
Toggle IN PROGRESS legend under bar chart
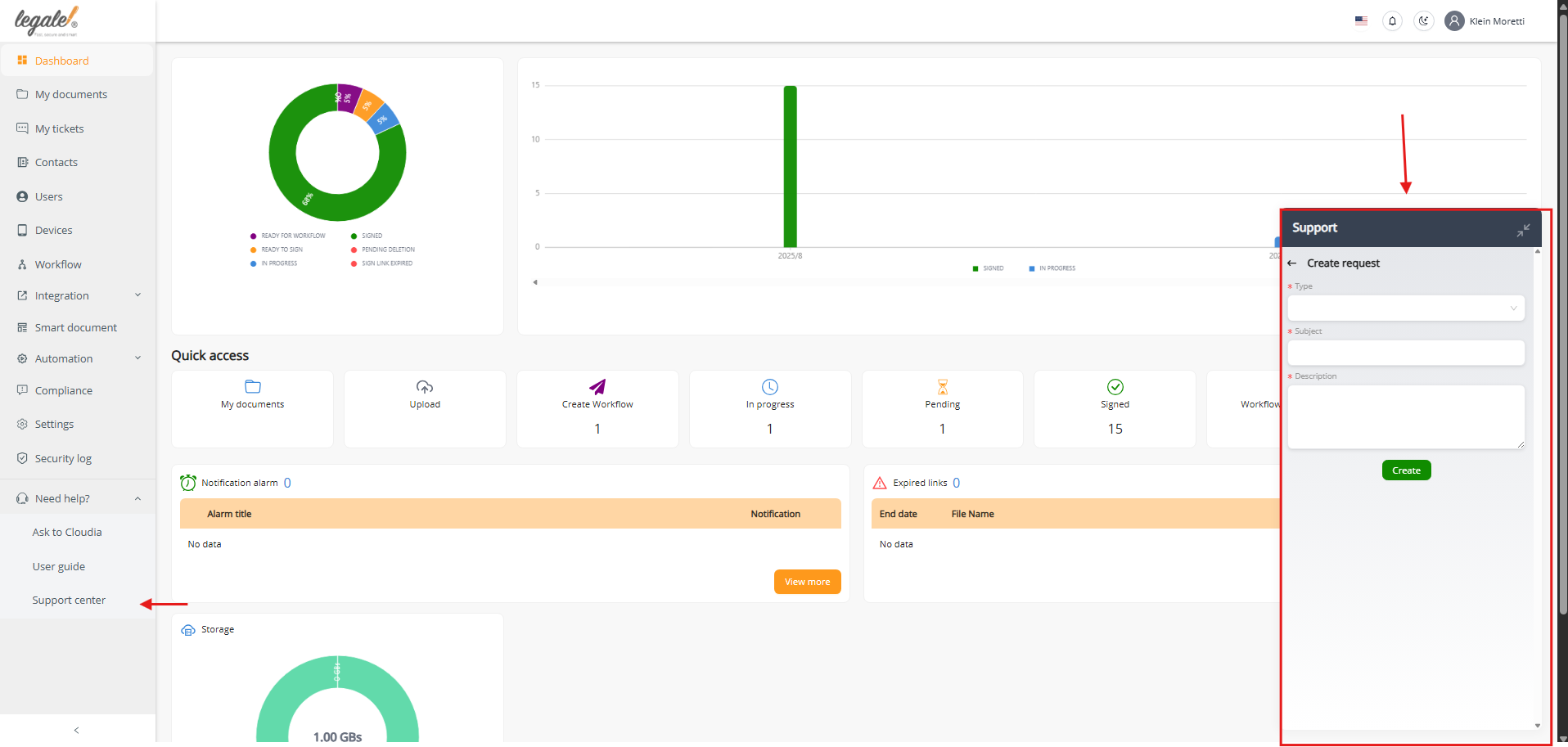pyautogui.click(x=1052, y=268)
